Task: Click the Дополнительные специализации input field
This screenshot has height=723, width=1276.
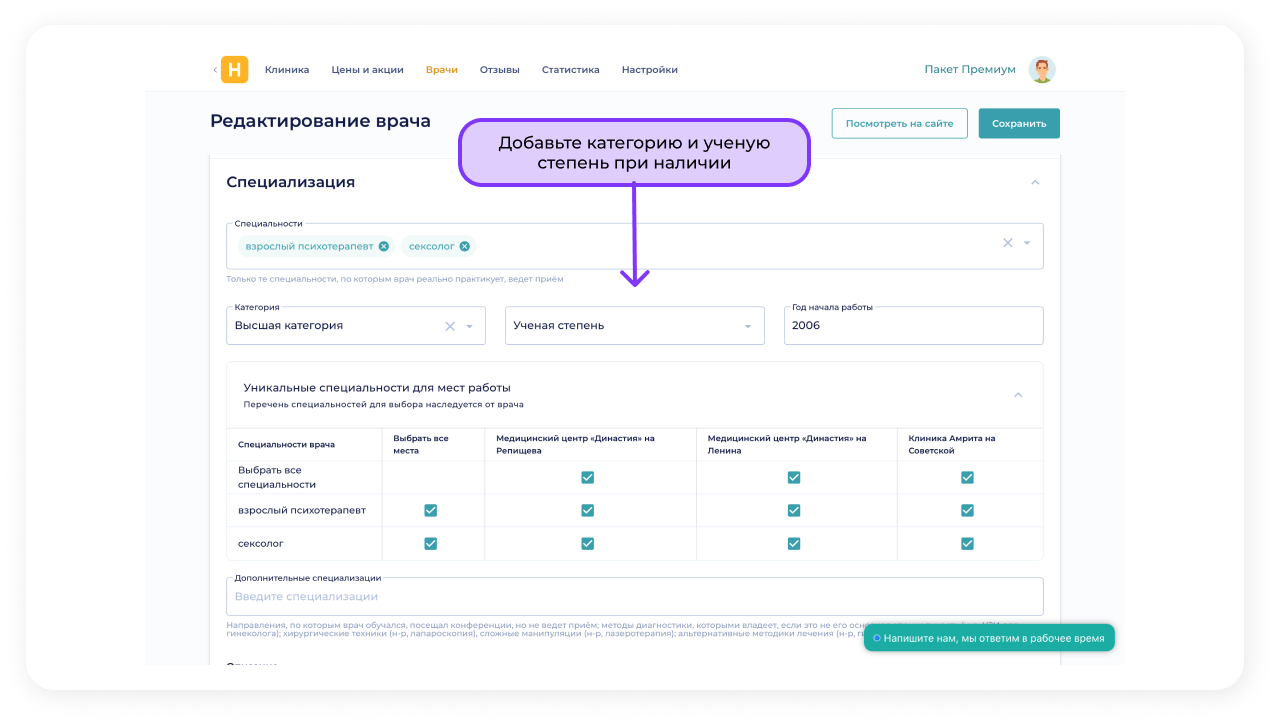Action: pyautogui.click(x=635, y=596)
